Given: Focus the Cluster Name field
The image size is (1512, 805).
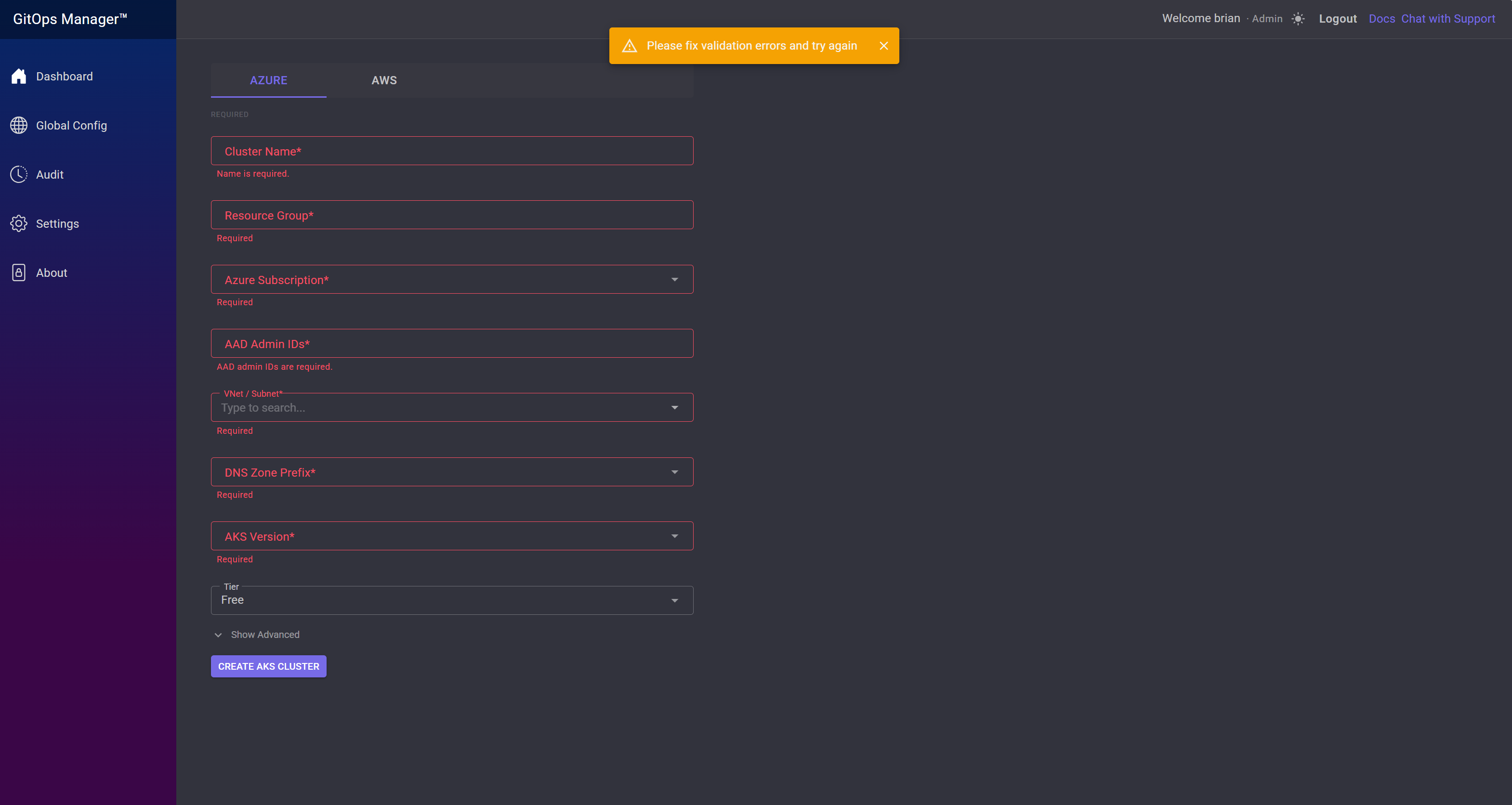Looking at the screenshot, I should [x=452, y=151].
